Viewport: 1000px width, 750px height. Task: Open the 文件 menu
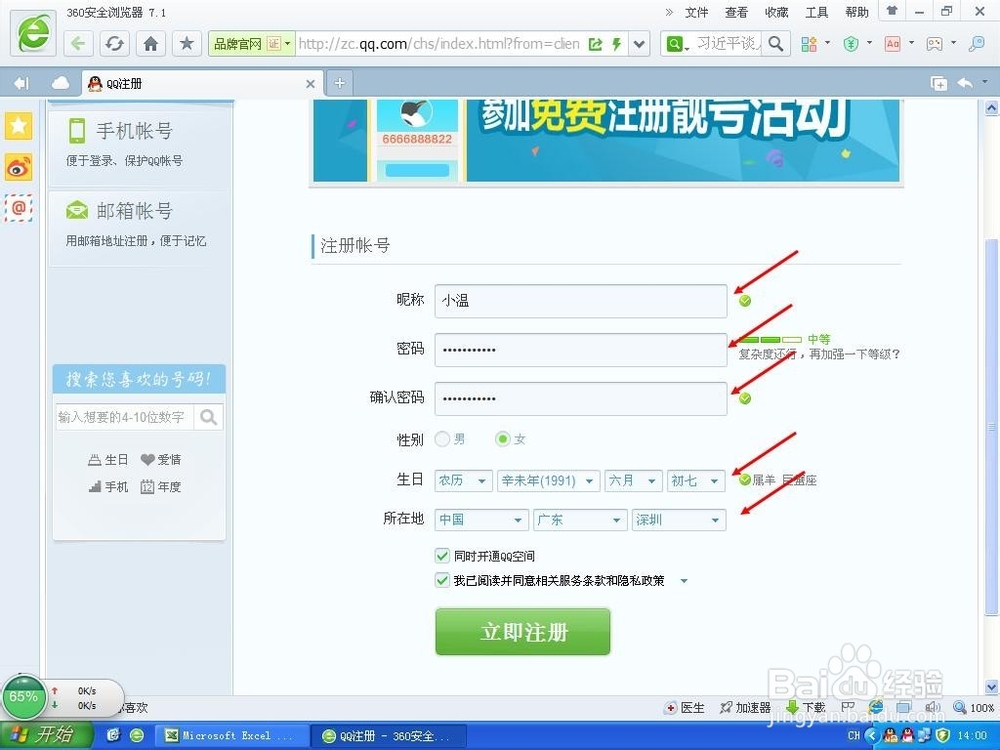click(696, 12)
